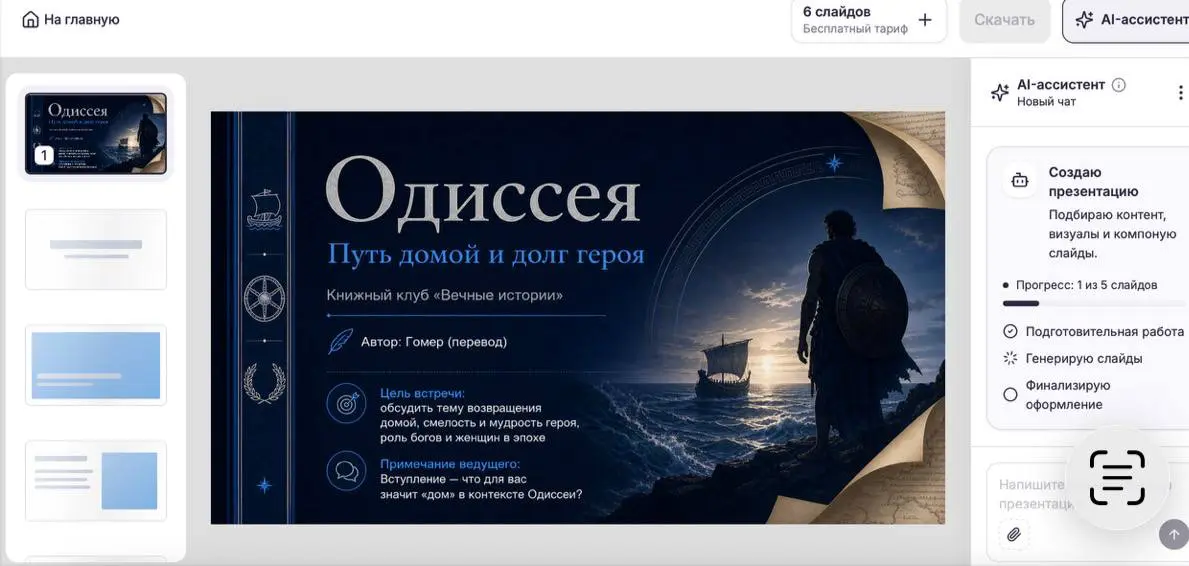Click the 'Прогресс: 1 из 5 слайдов' text
This screenshot has width=1189, height=566.
pos(1086,285)
